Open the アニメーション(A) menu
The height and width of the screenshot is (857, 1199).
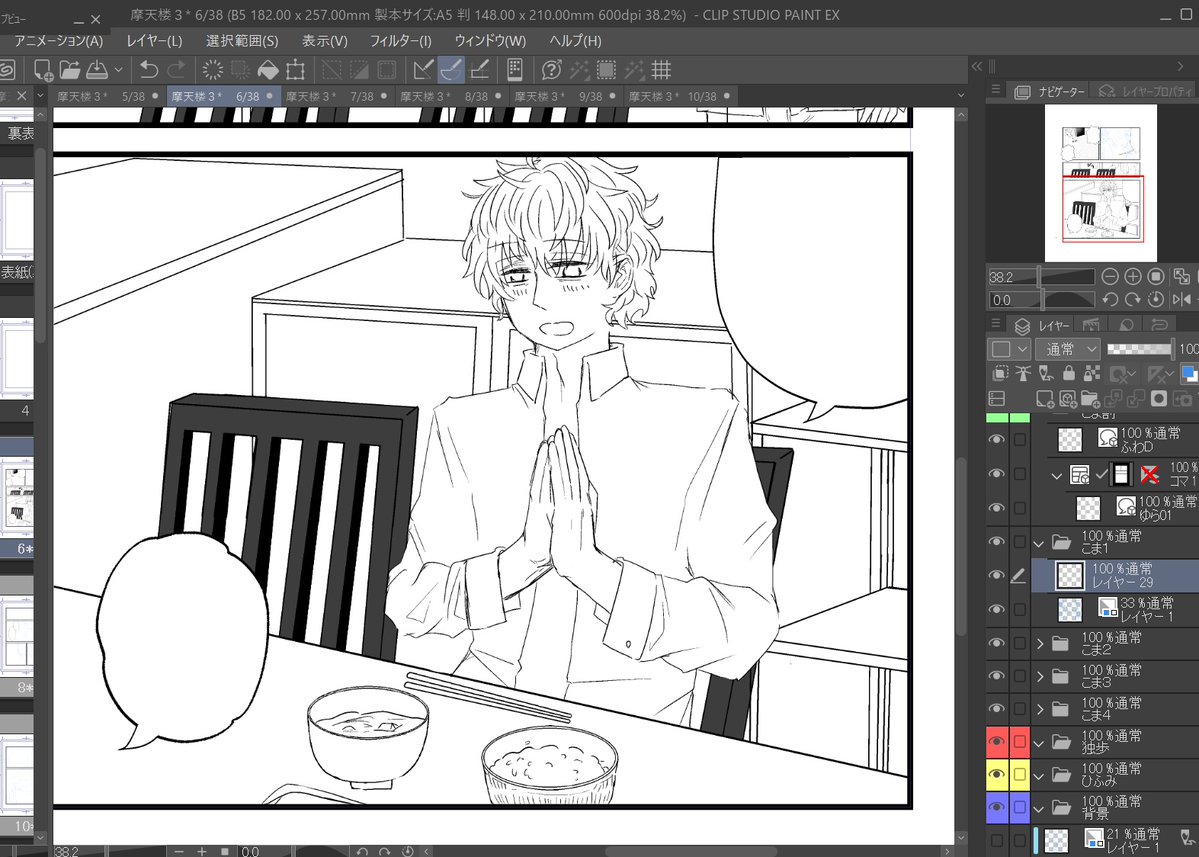(x=59, y=41)
